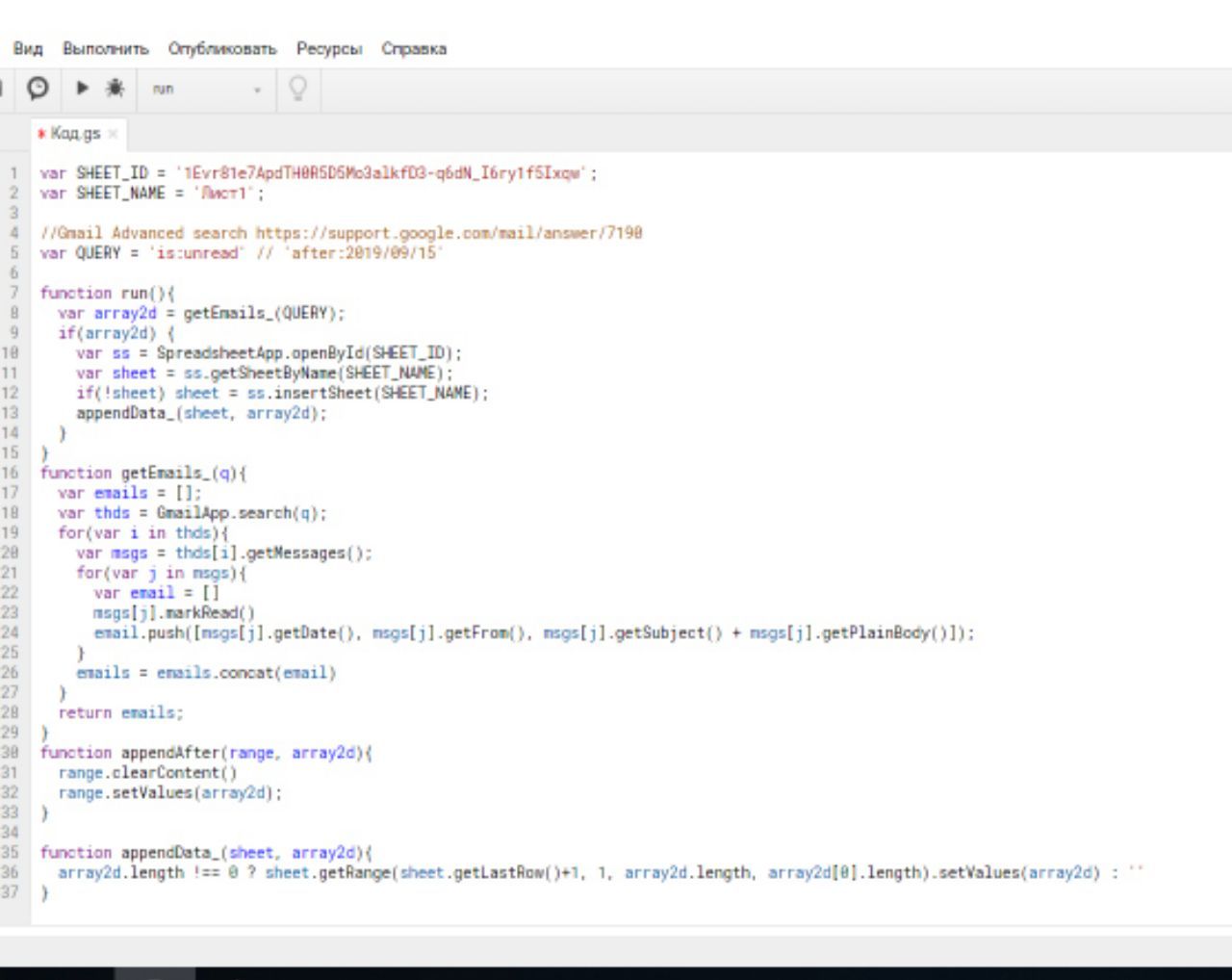Click 'var email = []' on line 22
This screenshot has height=980, width=1232.
point(156,594)
